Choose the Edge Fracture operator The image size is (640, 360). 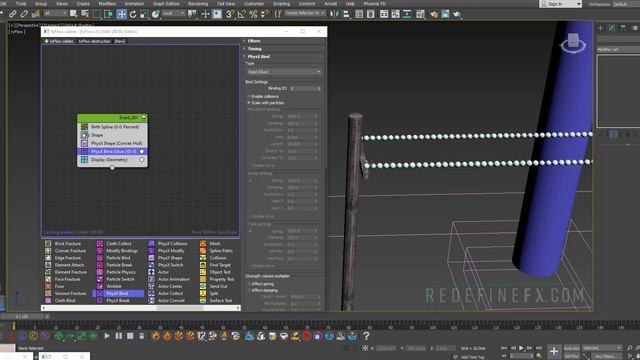pyautogui.click(x=64, y=258)
